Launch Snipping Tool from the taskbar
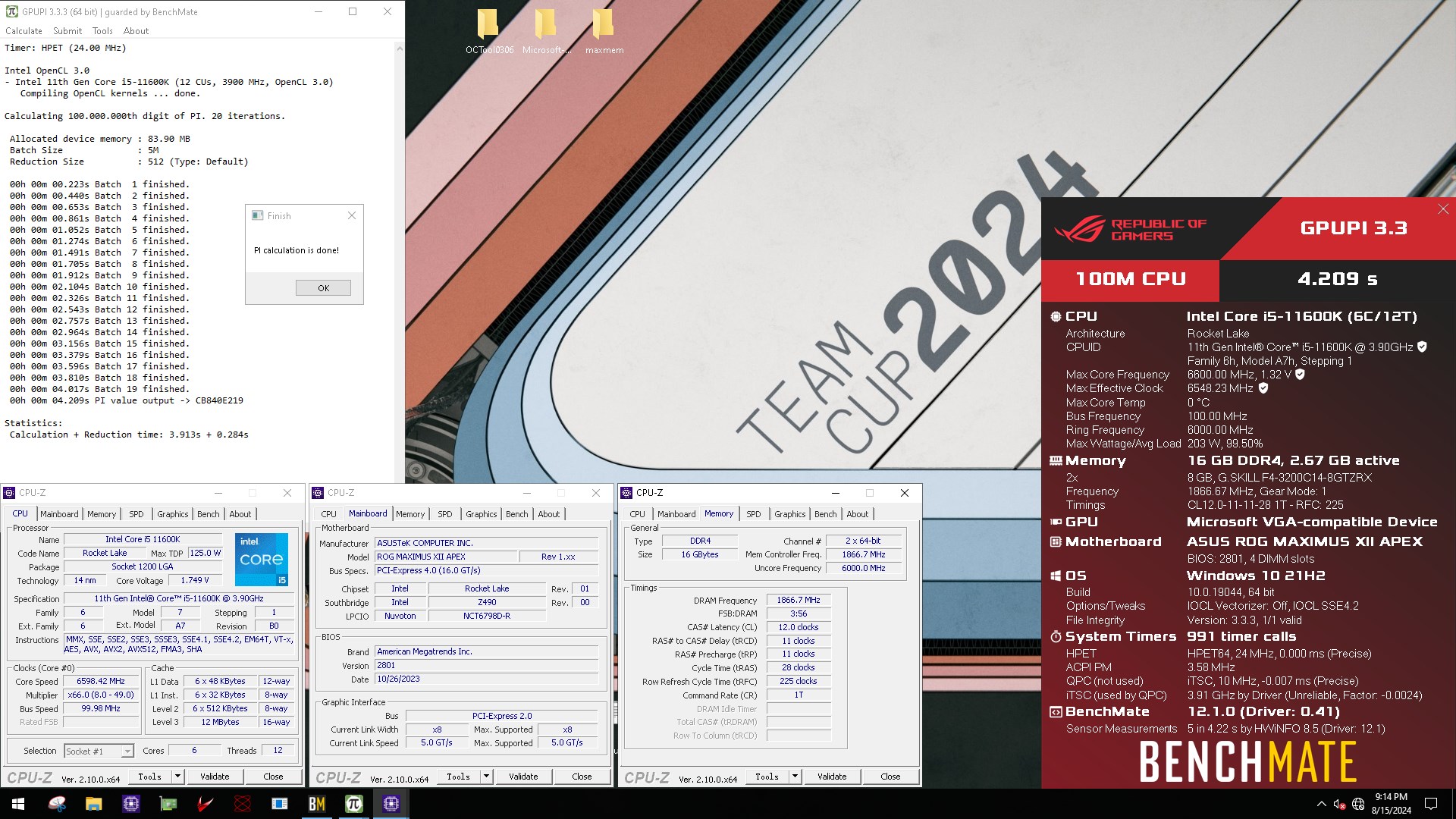1456x819 pixels. 57,804
